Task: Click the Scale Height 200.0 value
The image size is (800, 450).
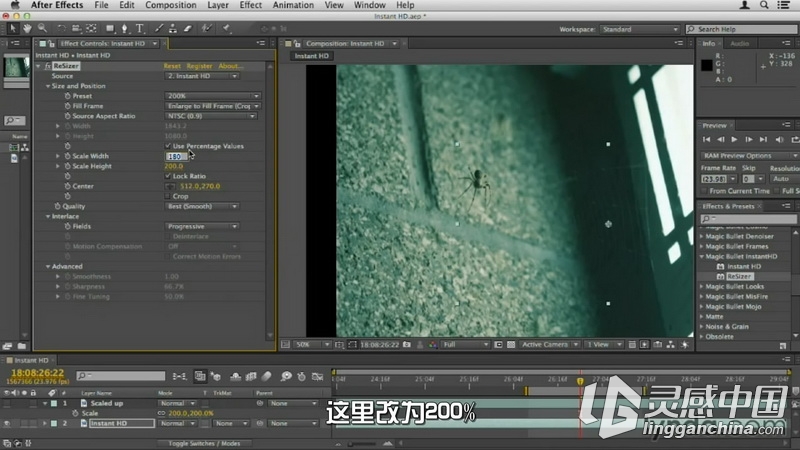Action: point(173,166)
